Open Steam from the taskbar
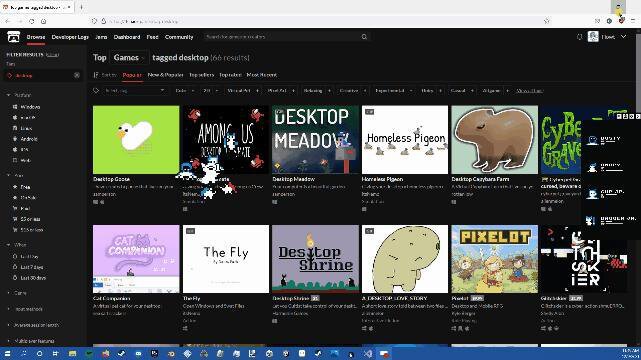The height and width of the screenshot is (360, 641). (x=121, y=353)
